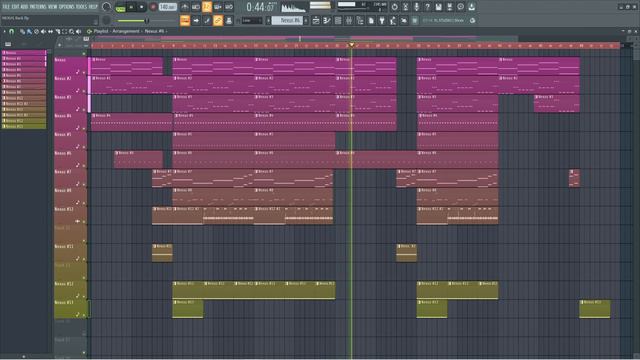Mute the Nexus #5 track
This screenshot has width=640, height=360.
click(x=84, y=147)
